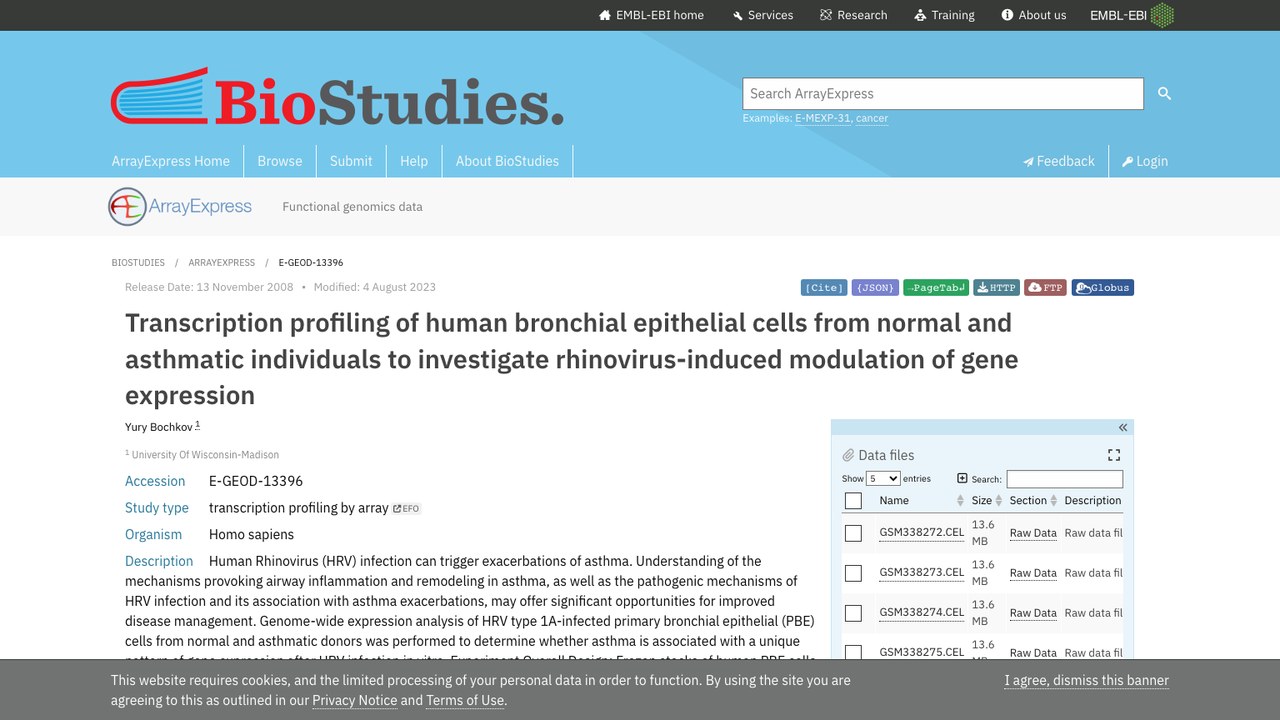Open the EFO ontology link icon
This screenshot has height=720, width=1280.
406,508
